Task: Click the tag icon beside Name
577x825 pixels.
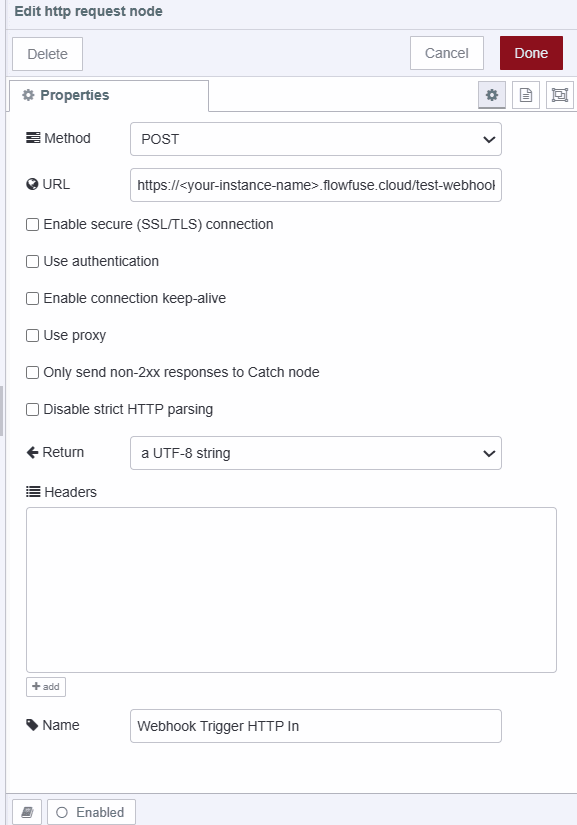Action: point(33,725)
